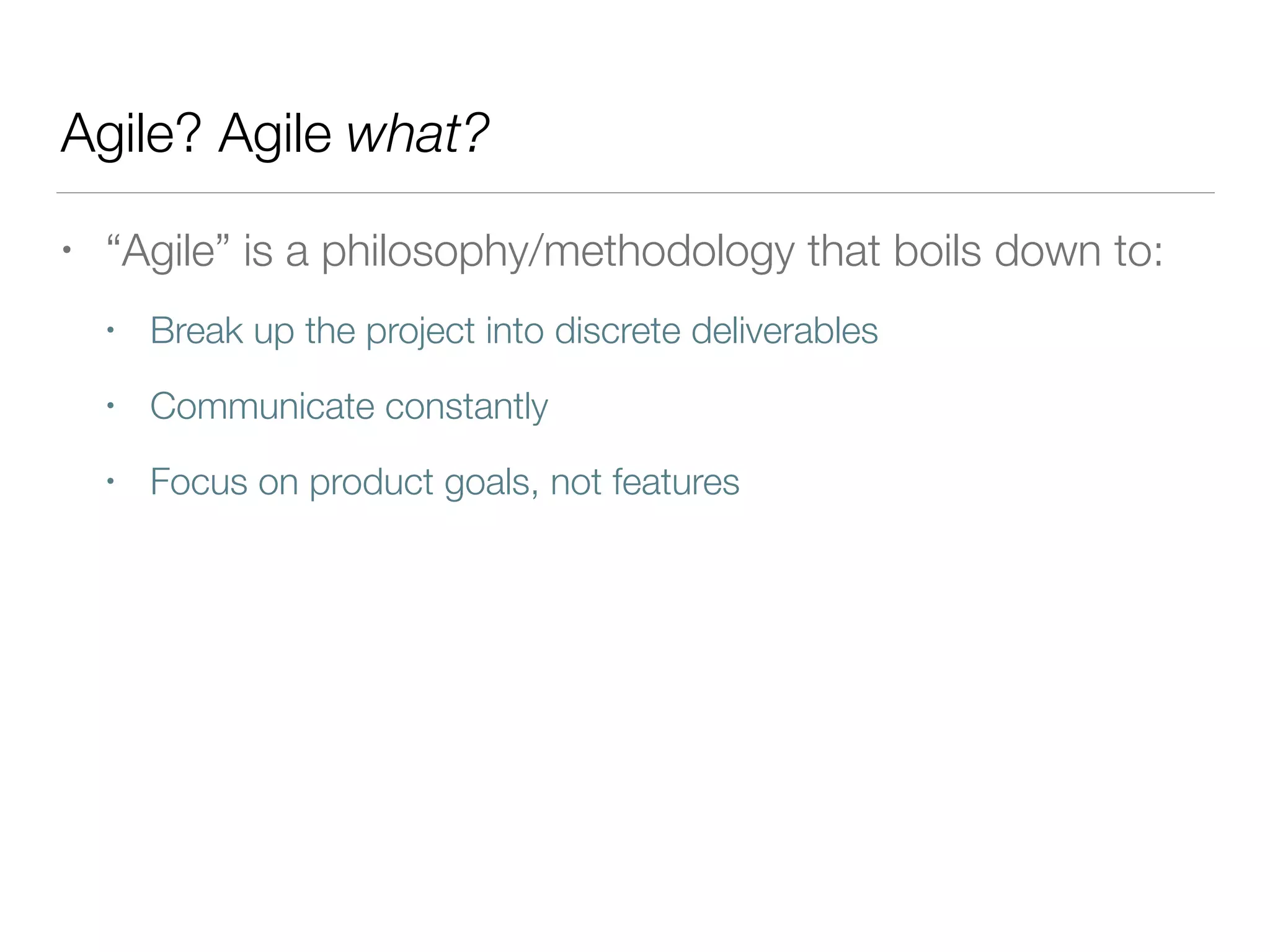Image resolution: width=1270 pixels, height=952 pixels.
Task: Click the phrase "boils down to:"
Action: pos(1028,251)
